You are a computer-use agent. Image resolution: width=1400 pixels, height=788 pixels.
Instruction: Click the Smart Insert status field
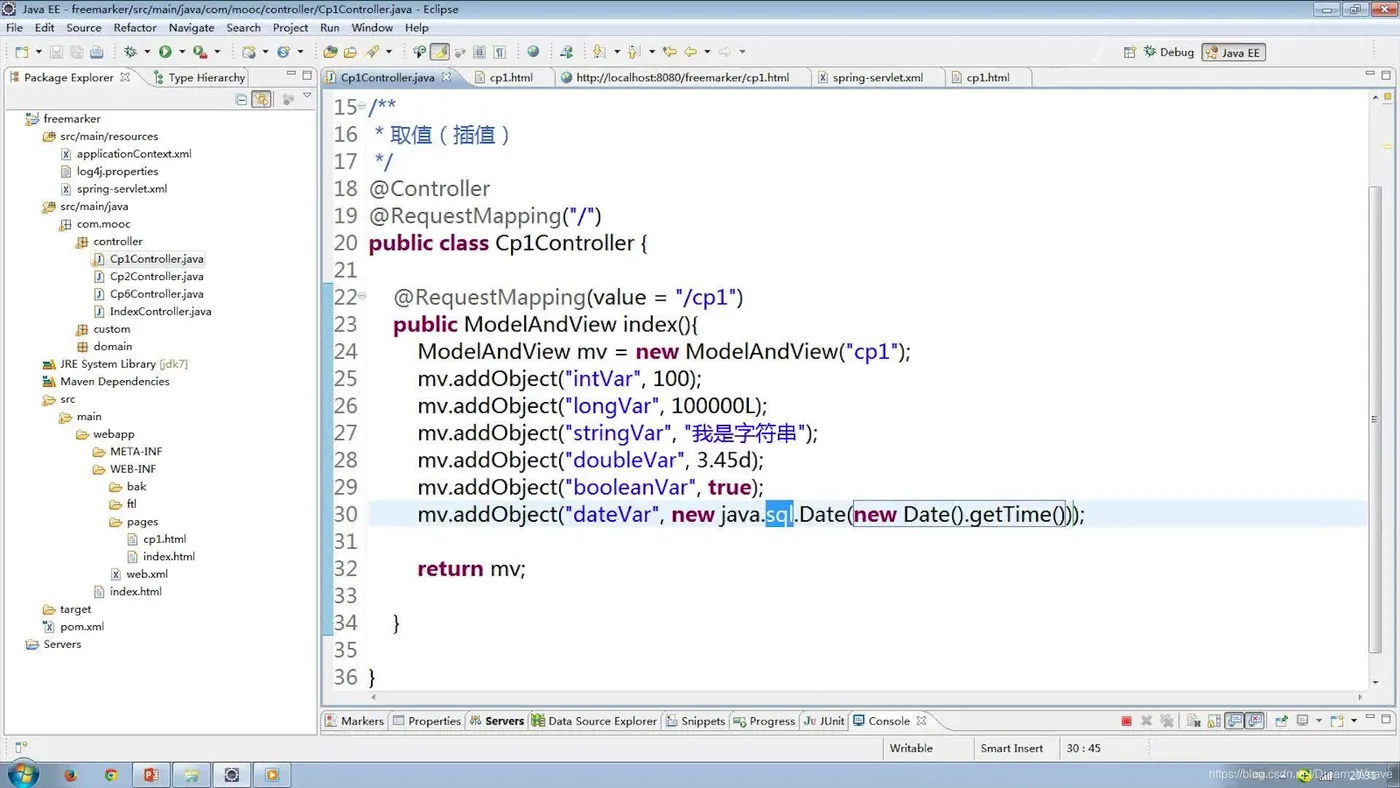tap(1012, 748)
